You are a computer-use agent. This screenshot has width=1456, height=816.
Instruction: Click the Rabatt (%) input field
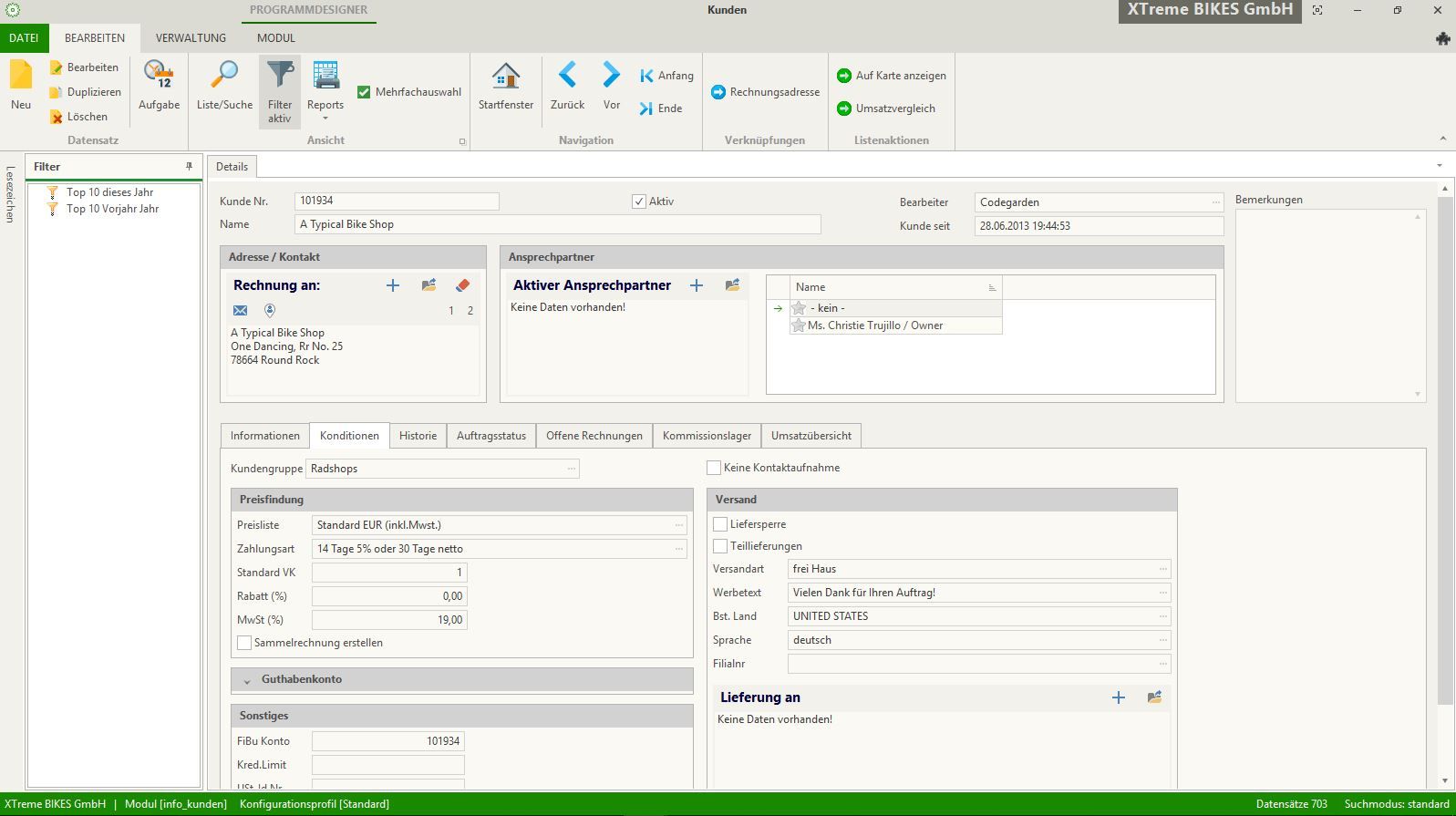coord(389,596)
